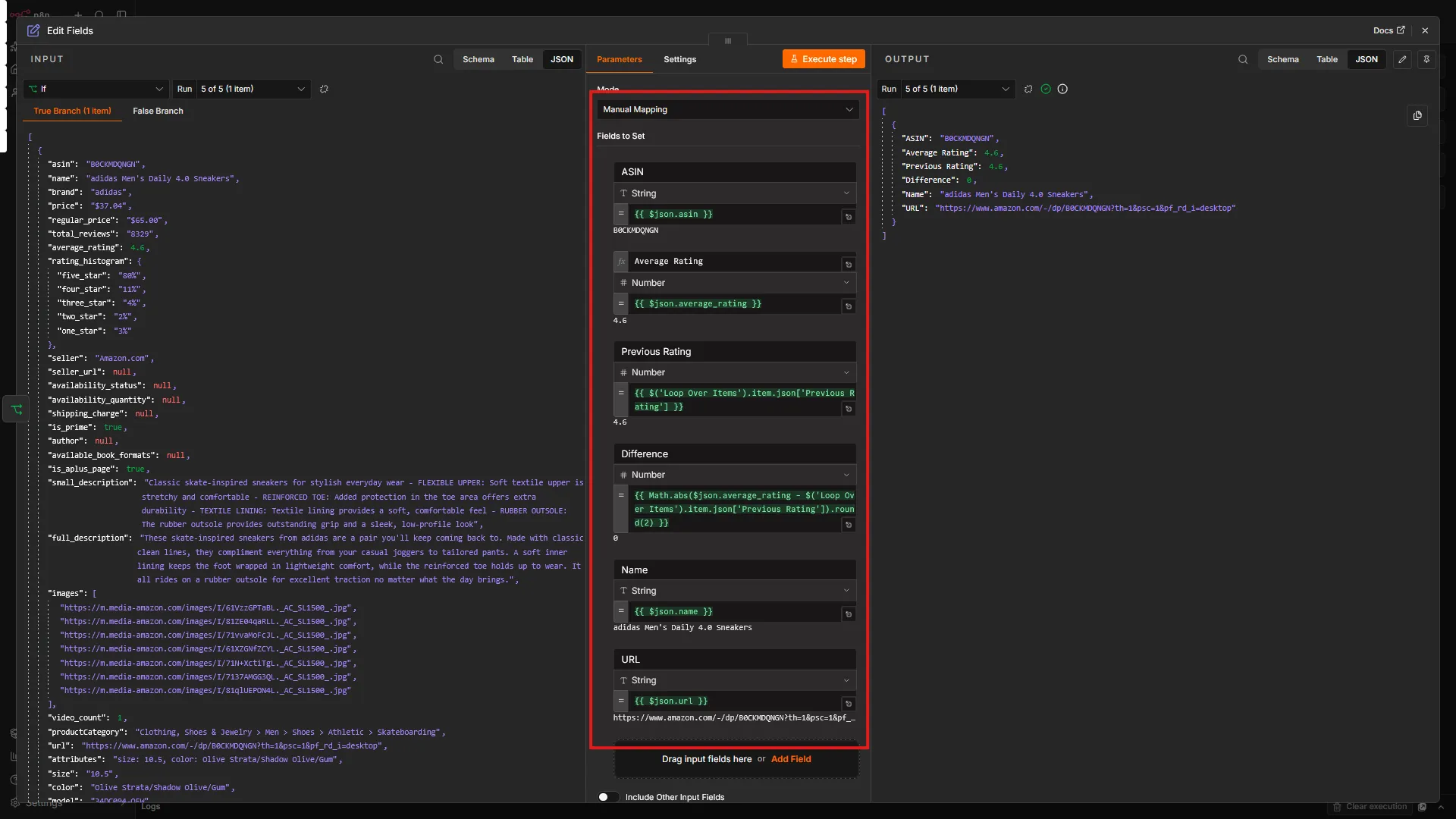Switch input view to Schema

click(x=479, y=59)
